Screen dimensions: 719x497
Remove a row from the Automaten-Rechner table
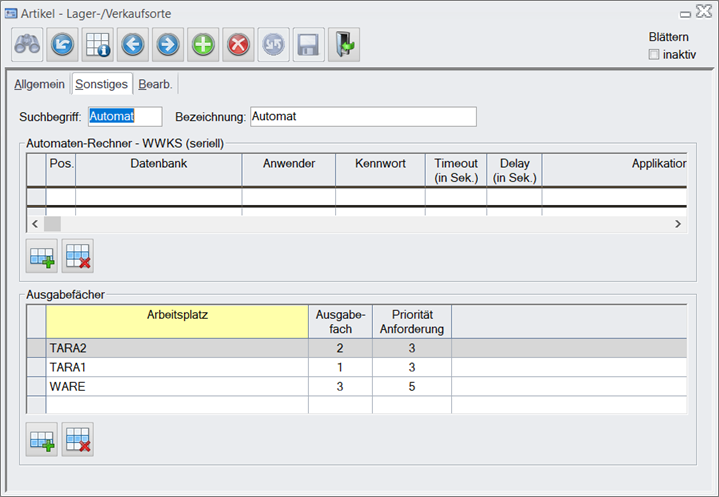pyautogui.click(x=78, y=257)
